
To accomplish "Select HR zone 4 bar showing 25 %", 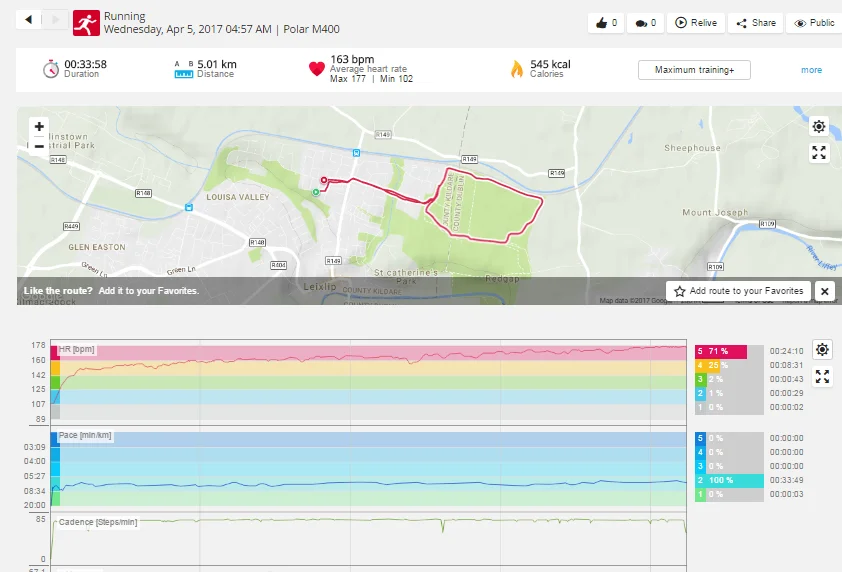I will click(x=729, y=365).
